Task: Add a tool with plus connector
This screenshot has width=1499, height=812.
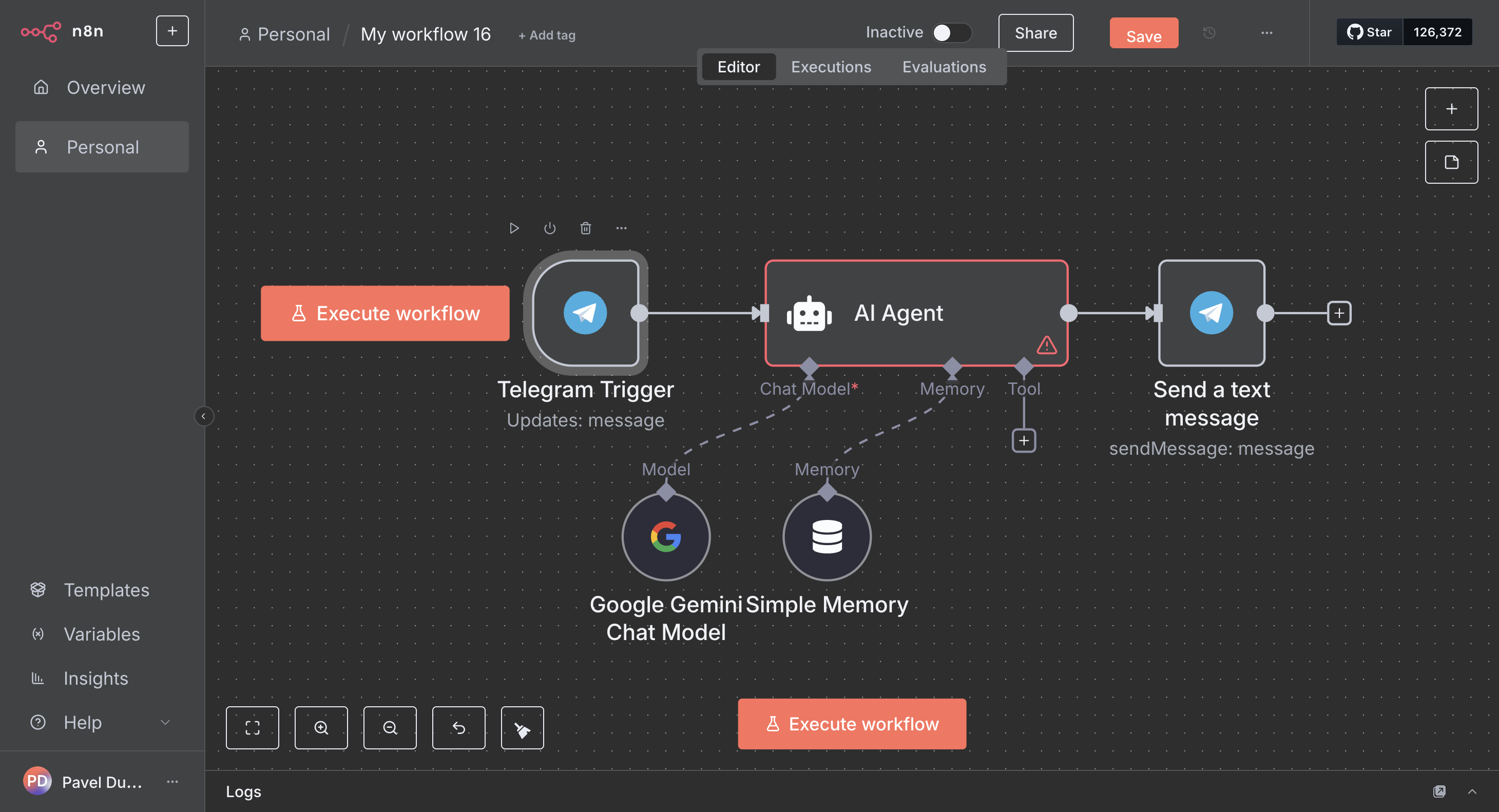Action: coord(1024,440)
